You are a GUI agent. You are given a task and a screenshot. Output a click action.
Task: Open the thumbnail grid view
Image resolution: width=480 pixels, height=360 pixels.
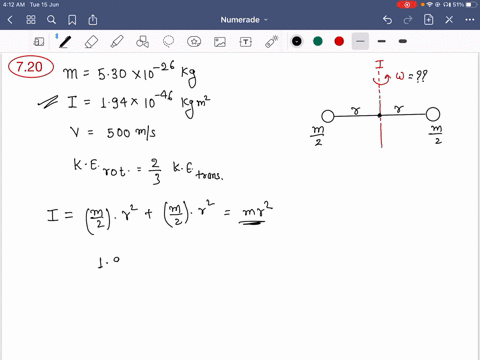(x=31, y=20)
